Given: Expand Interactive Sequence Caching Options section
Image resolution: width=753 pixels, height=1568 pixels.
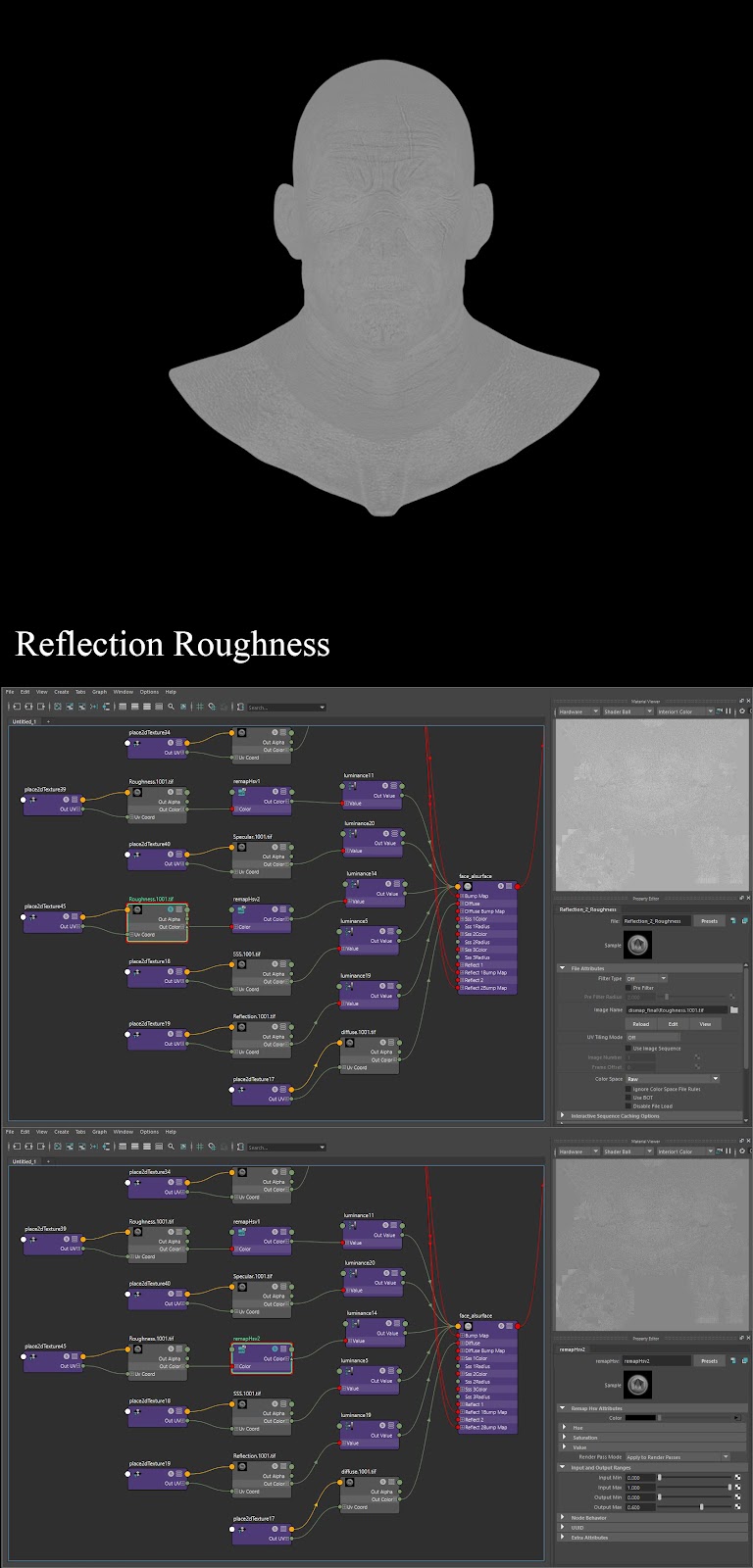Looking at the screenshot, I should (x=562, y=1115).
